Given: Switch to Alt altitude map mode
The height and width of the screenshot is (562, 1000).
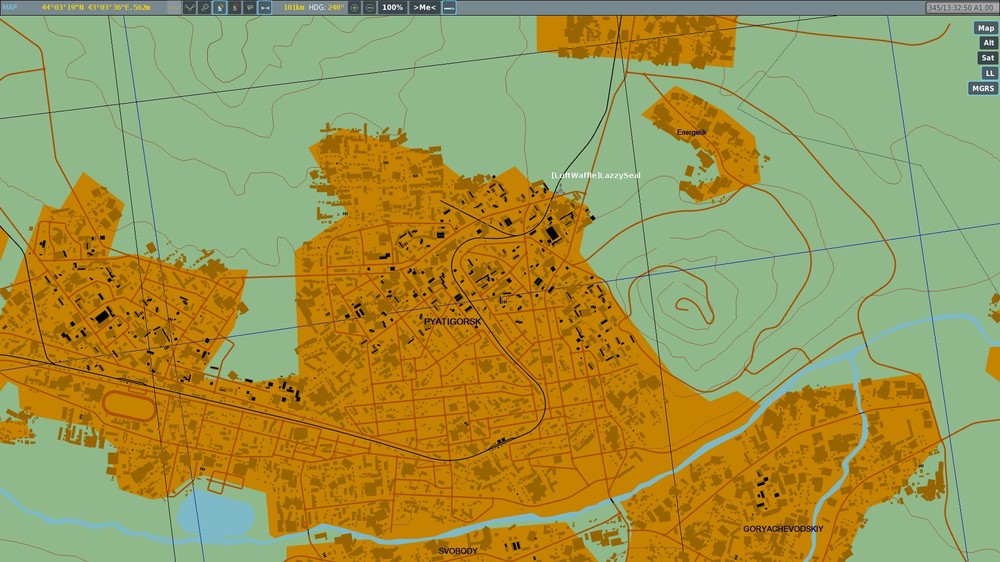Looking at the screenshot, I should pyautogui.click(x=988, y=43).
